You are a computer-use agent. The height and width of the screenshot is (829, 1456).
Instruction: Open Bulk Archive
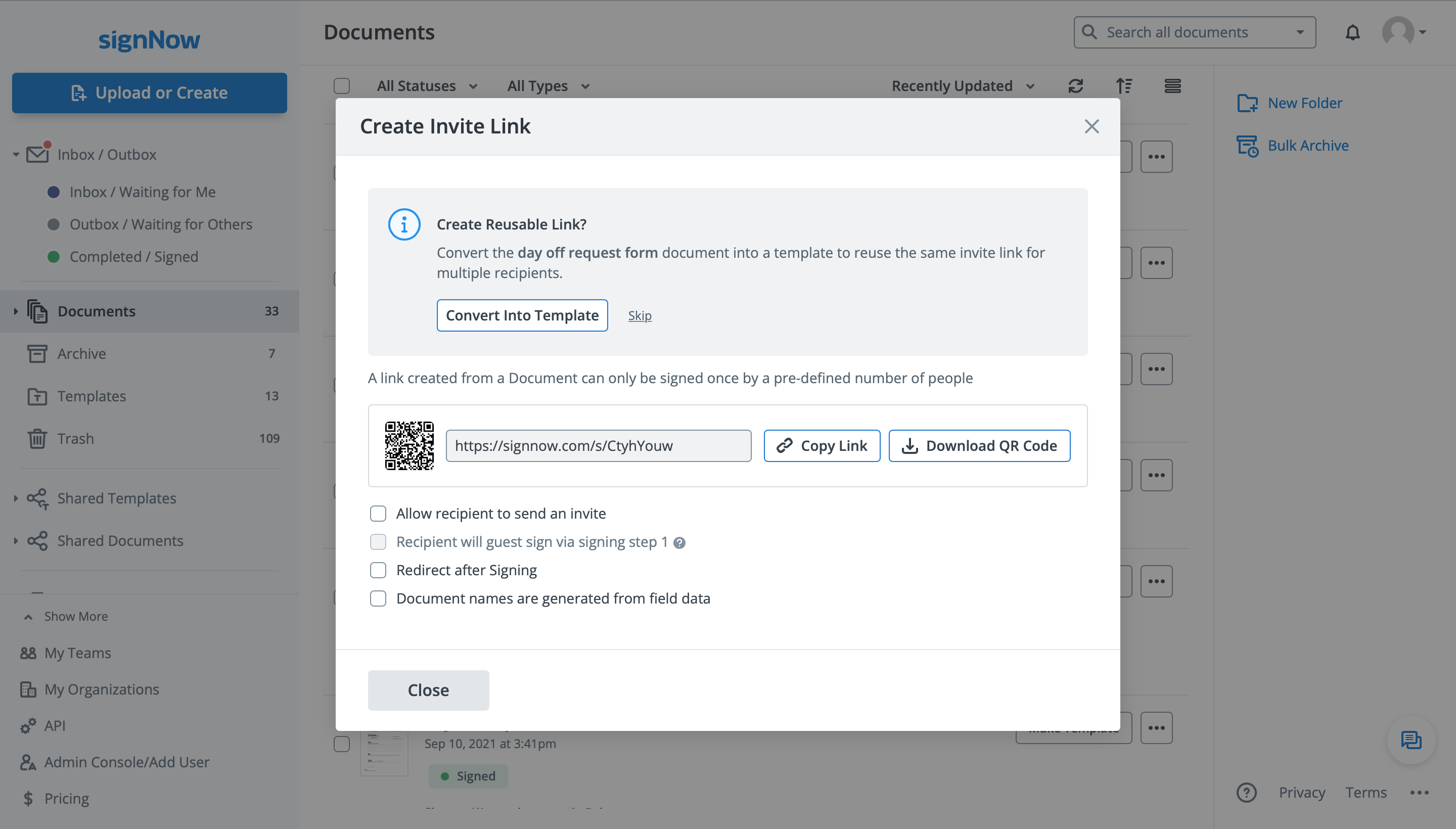coord(1307,145)
